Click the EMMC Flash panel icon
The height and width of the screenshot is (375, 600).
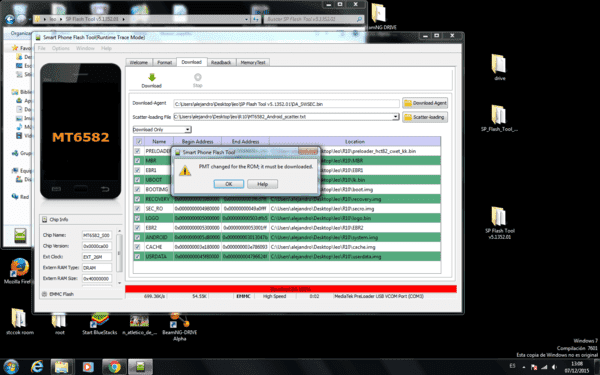[x=44, y=294]
